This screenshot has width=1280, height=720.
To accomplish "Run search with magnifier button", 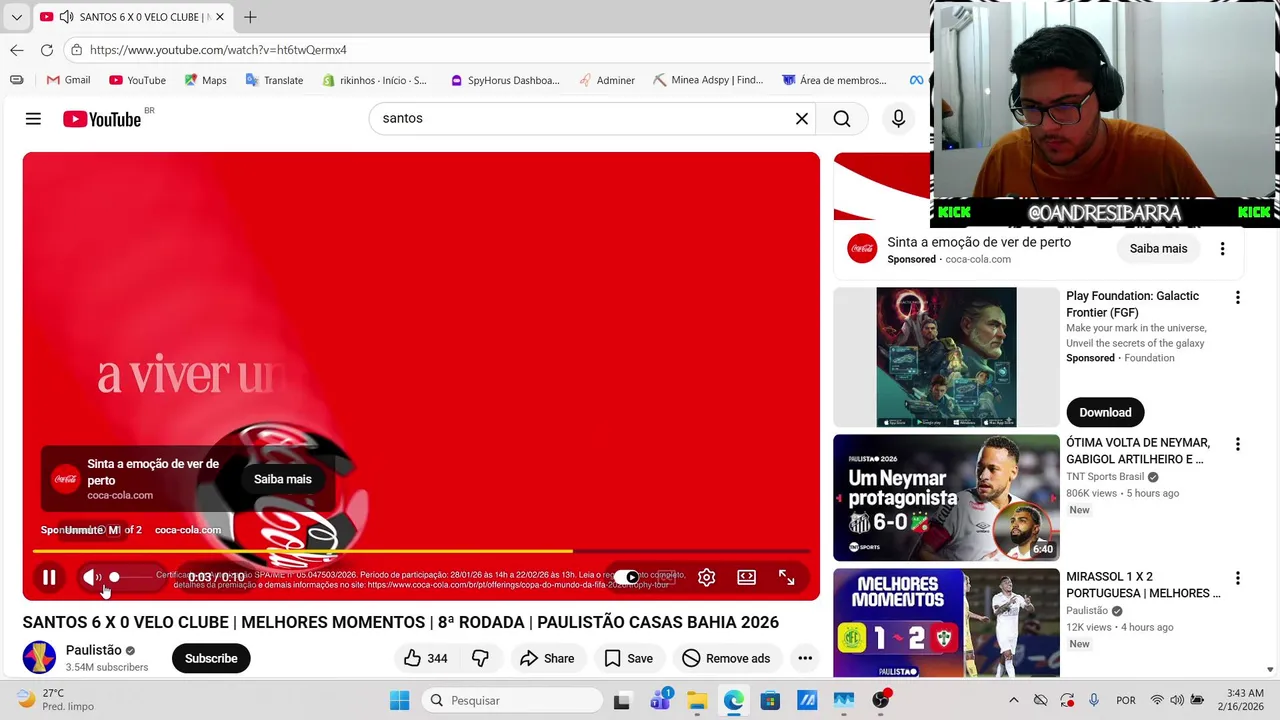I will (x=842, y=119).
